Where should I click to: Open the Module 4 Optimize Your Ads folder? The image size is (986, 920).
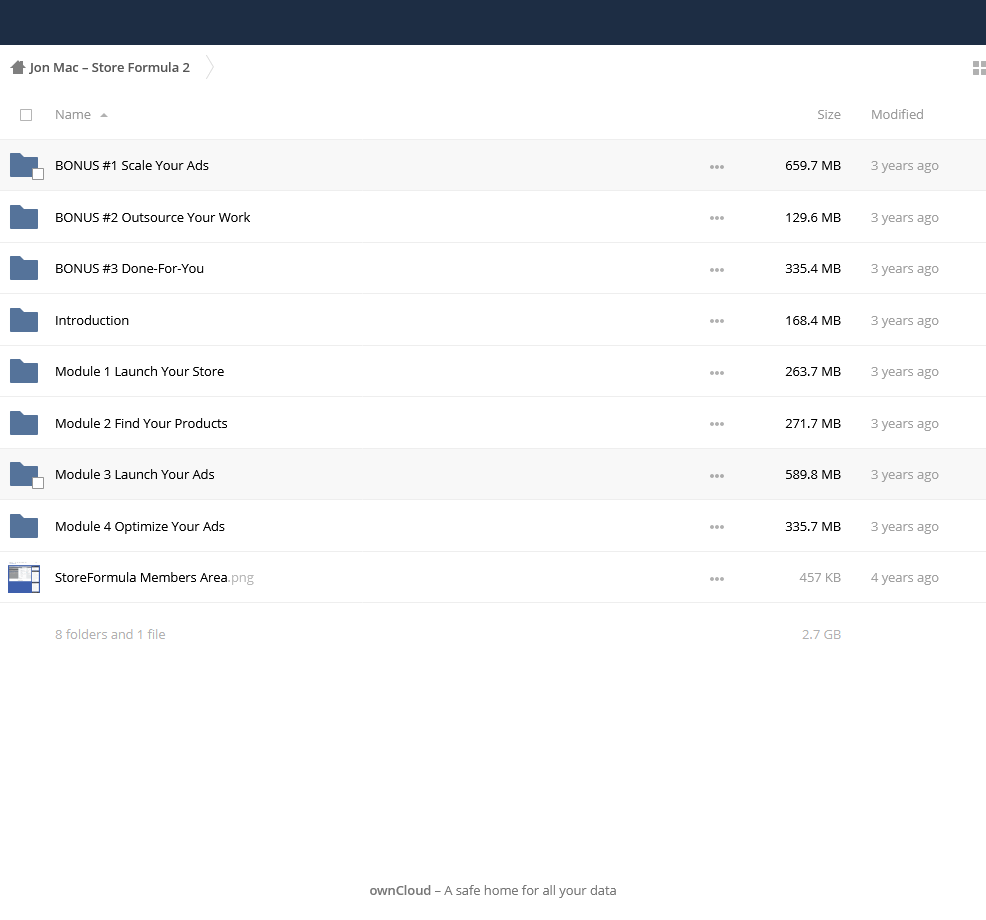click(140, 526)
